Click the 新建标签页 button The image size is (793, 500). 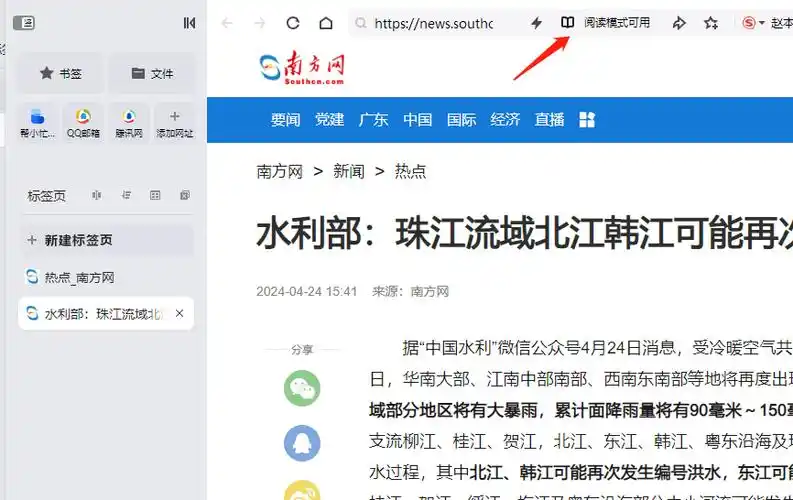[107, 240]
